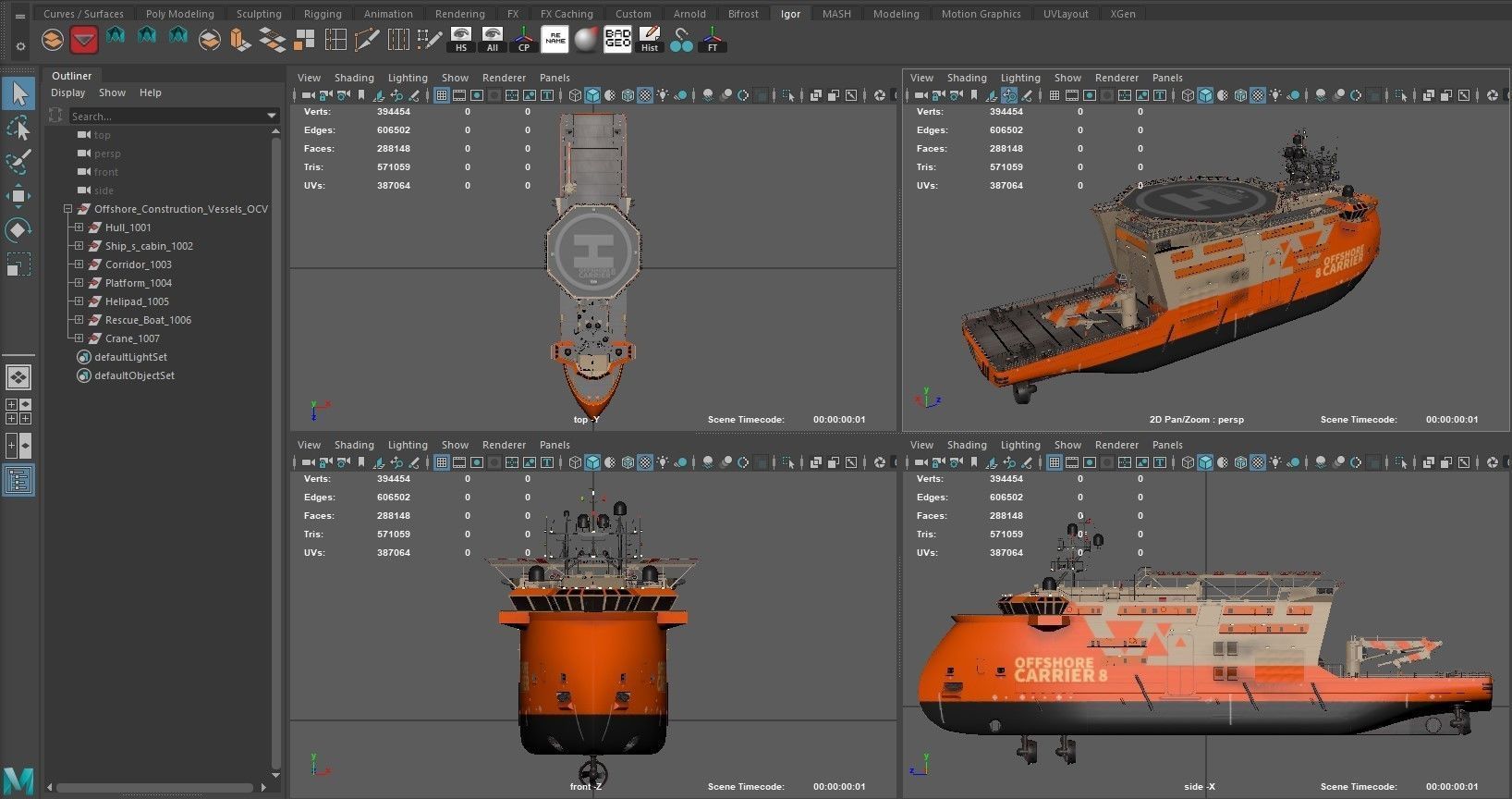Select the front camera in Outliner

(x=106, y=172)
